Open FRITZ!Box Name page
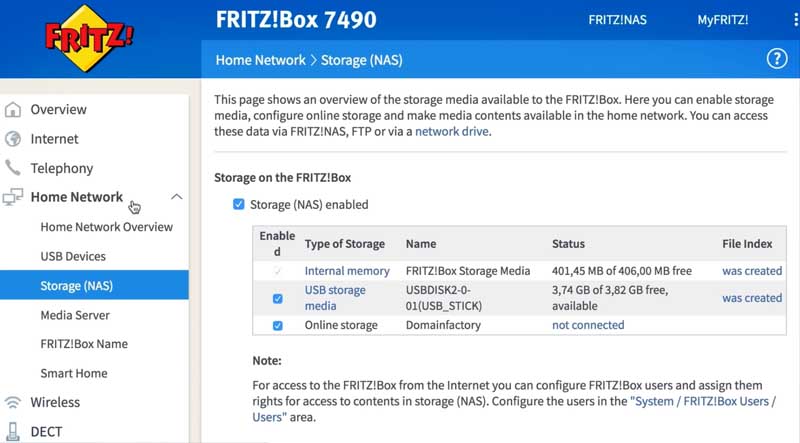The width and height of the screenshot is (800, 443). click(84, 344)
